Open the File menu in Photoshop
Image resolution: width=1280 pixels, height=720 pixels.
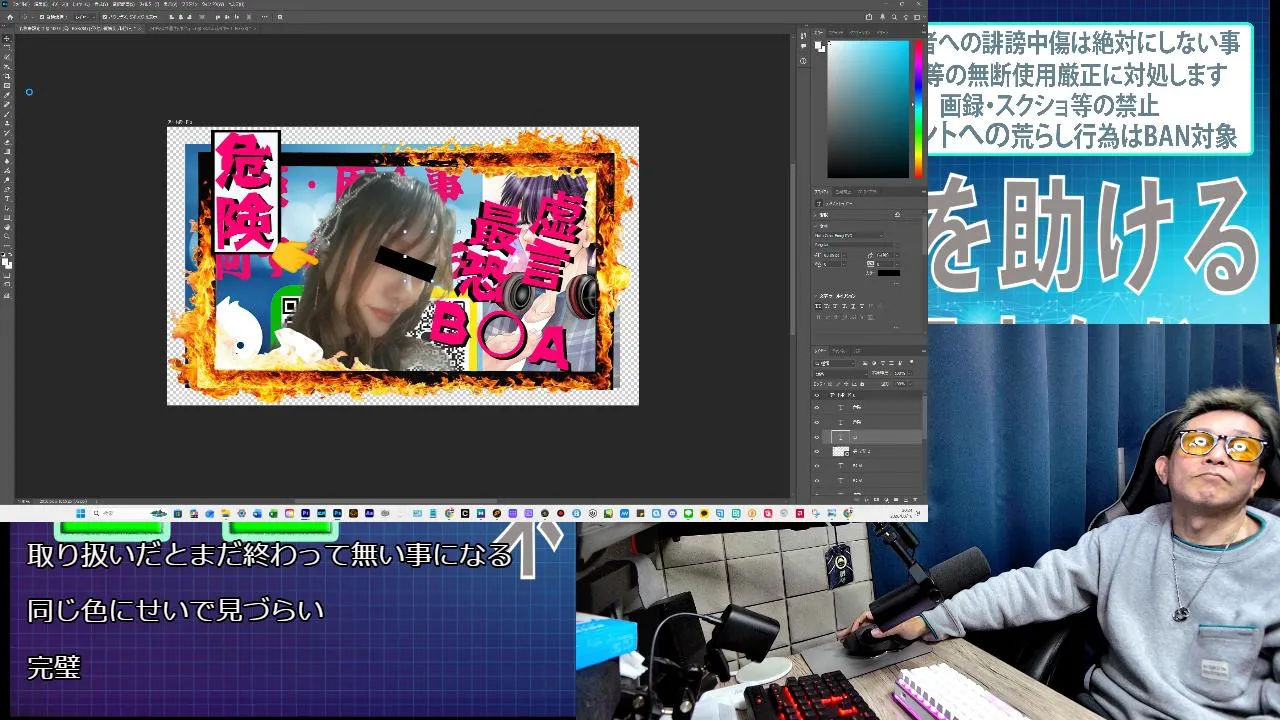click(x=22, y=4)
